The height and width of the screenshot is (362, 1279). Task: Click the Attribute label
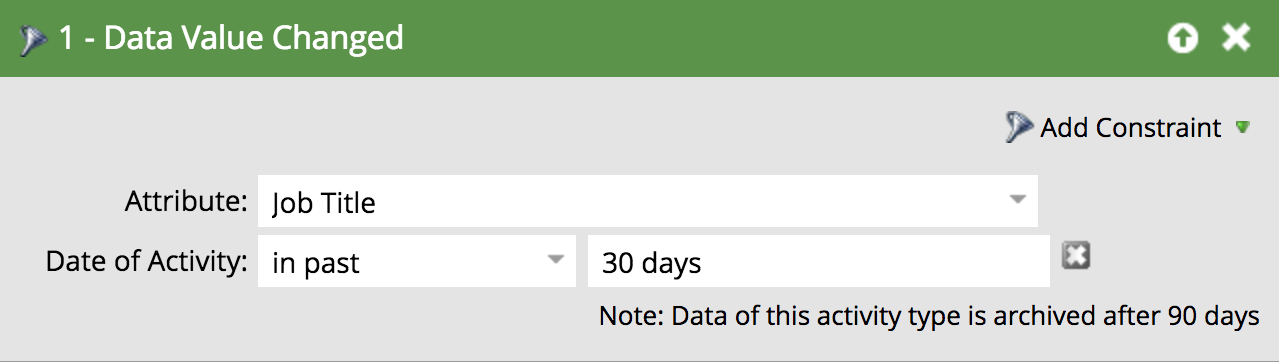tap(186, 201)
